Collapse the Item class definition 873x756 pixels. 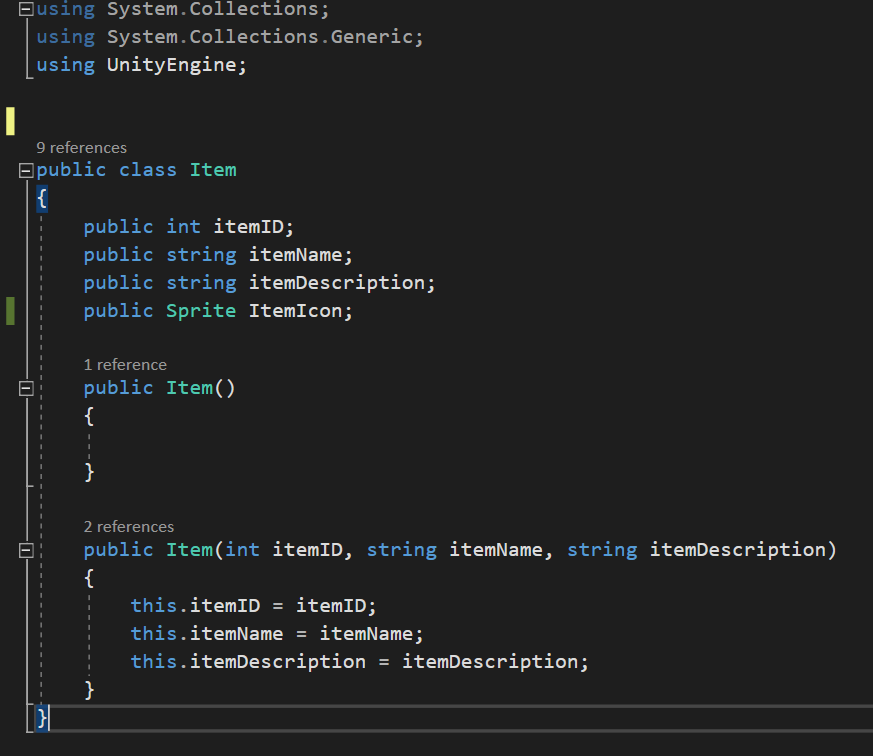(26, 169)
